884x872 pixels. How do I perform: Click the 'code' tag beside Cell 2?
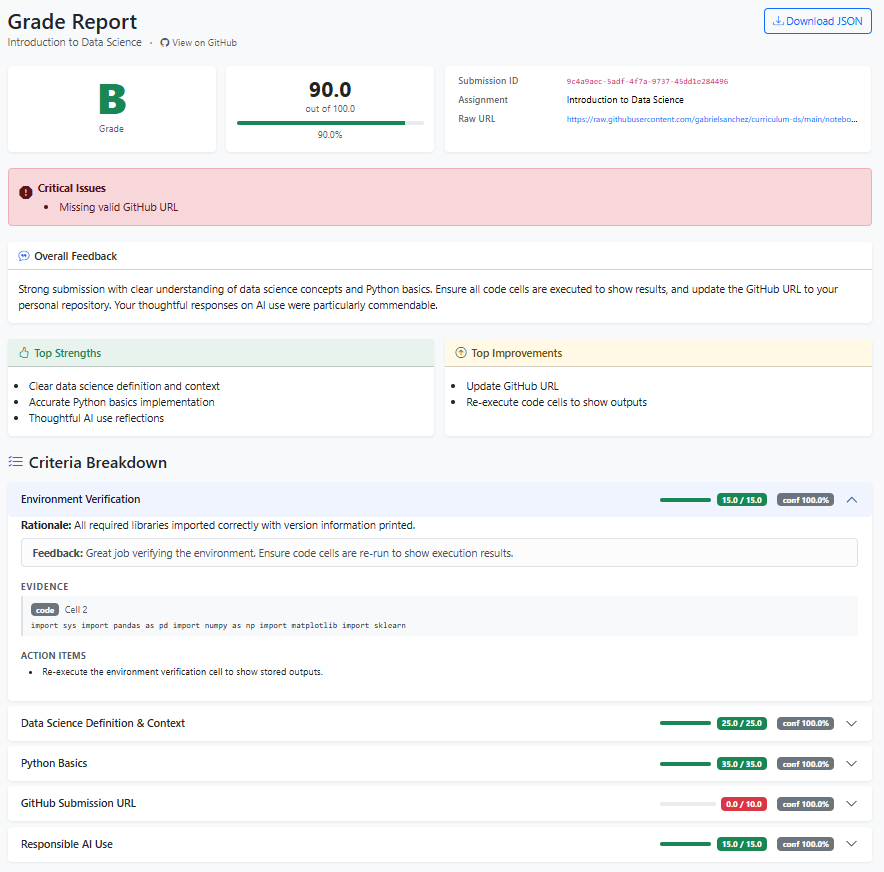click(x=45, y=610)
